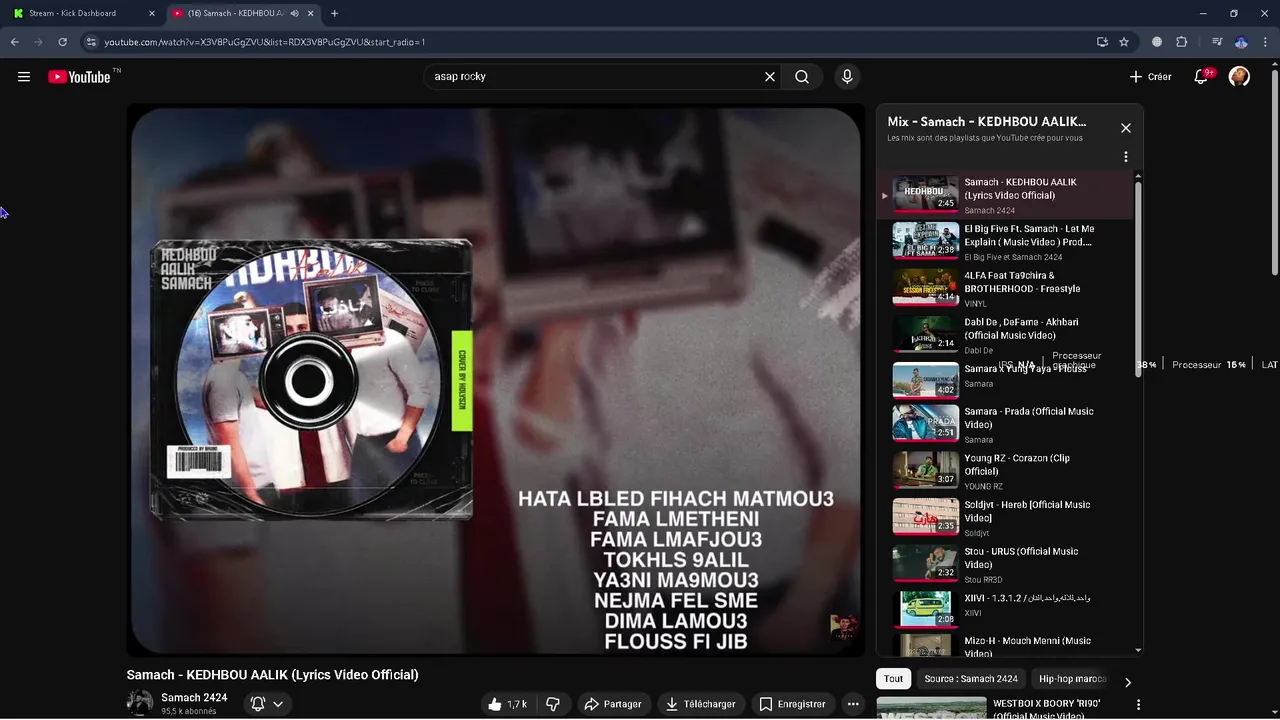Open the globe extension icon
Viewport: 1280px width, 720px height.
click(x=1157, y=42)
